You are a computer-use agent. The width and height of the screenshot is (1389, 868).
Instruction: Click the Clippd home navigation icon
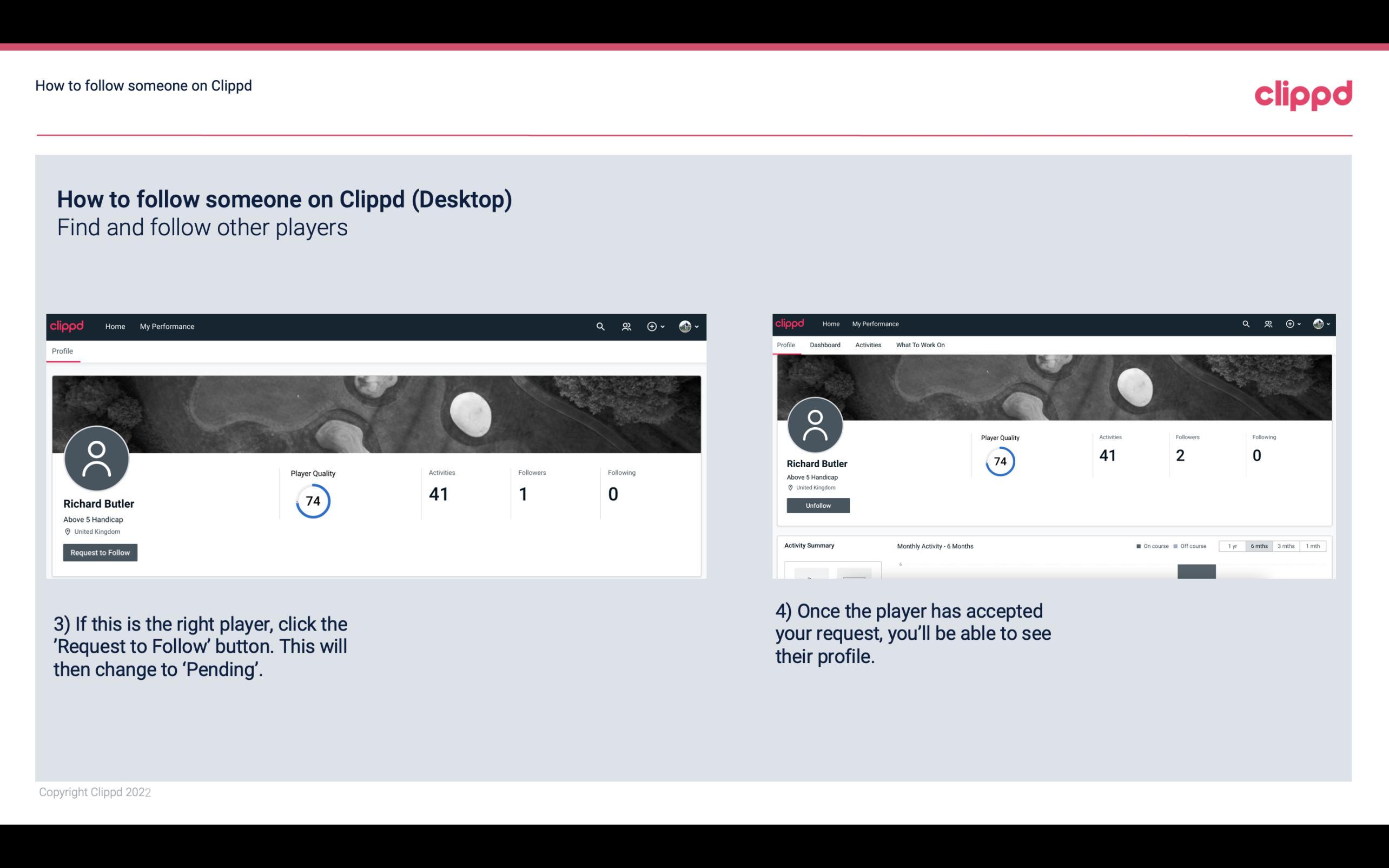[x=113, y=326]
